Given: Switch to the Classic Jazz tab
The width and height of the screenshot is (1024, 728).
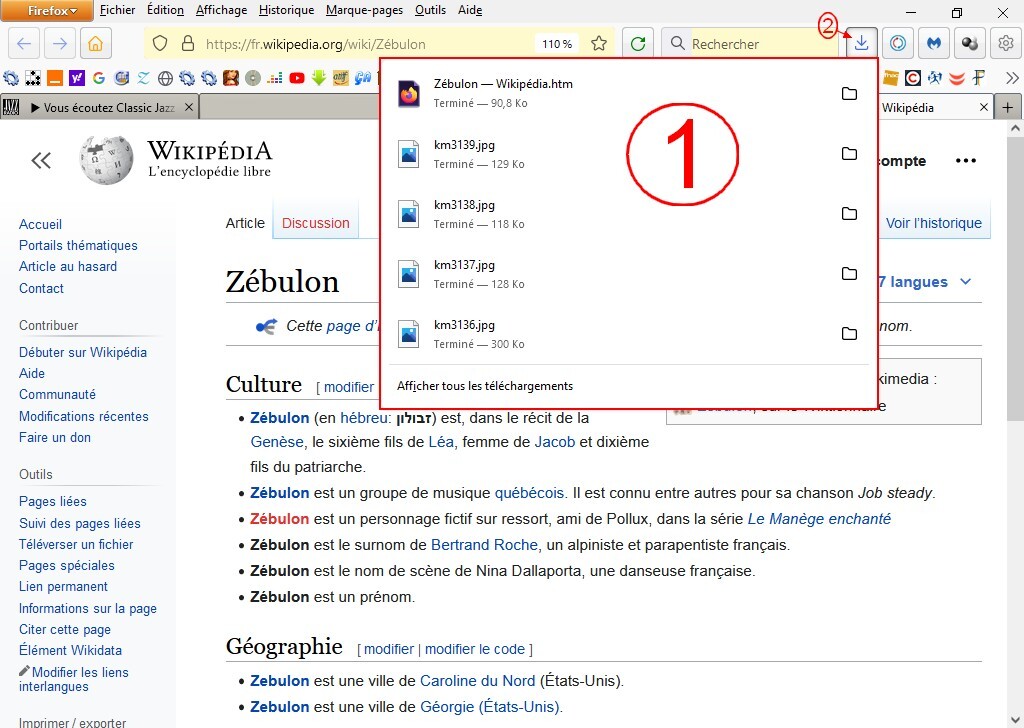Looking at the screenshot, I should [x=98, y=107].
